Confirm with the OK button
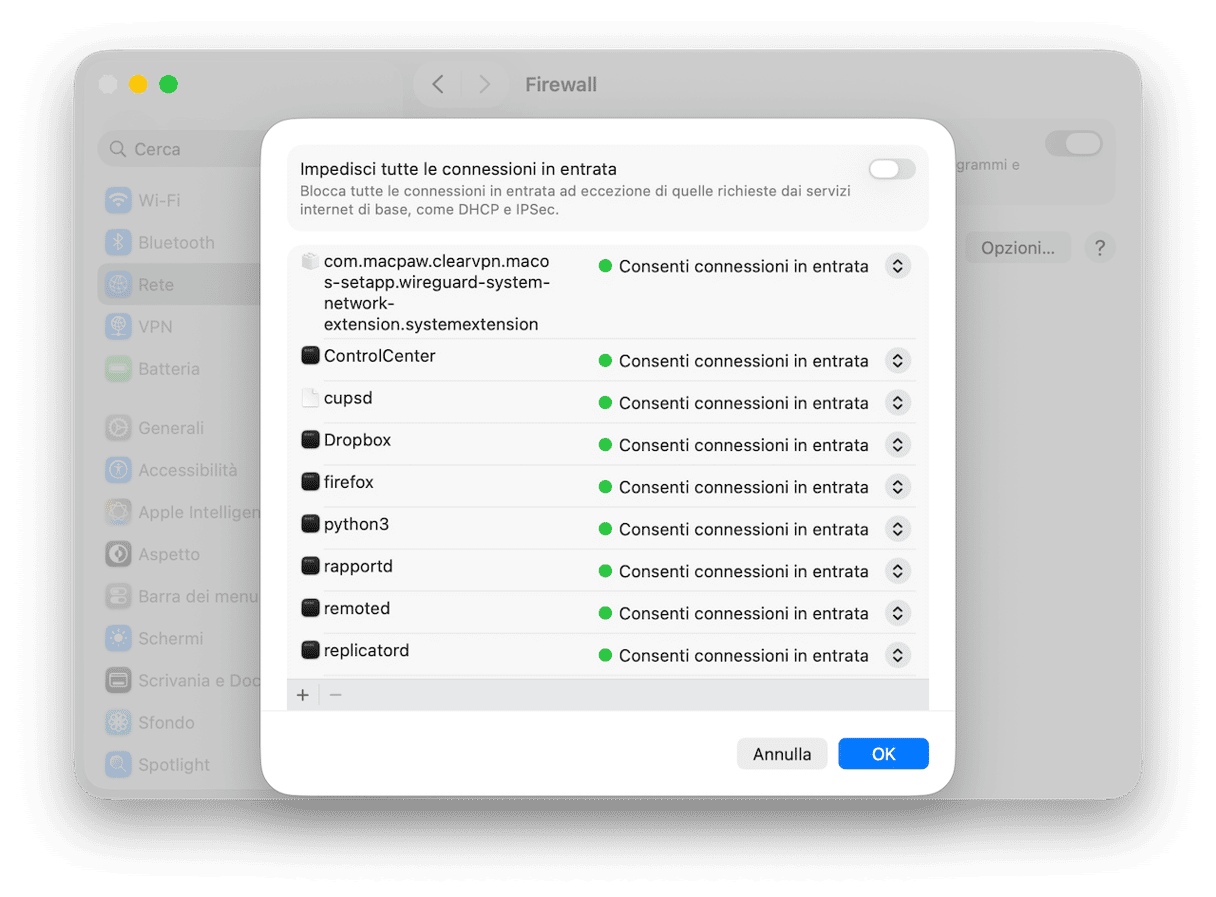The image size is (1216, 897). click(883, 754)
